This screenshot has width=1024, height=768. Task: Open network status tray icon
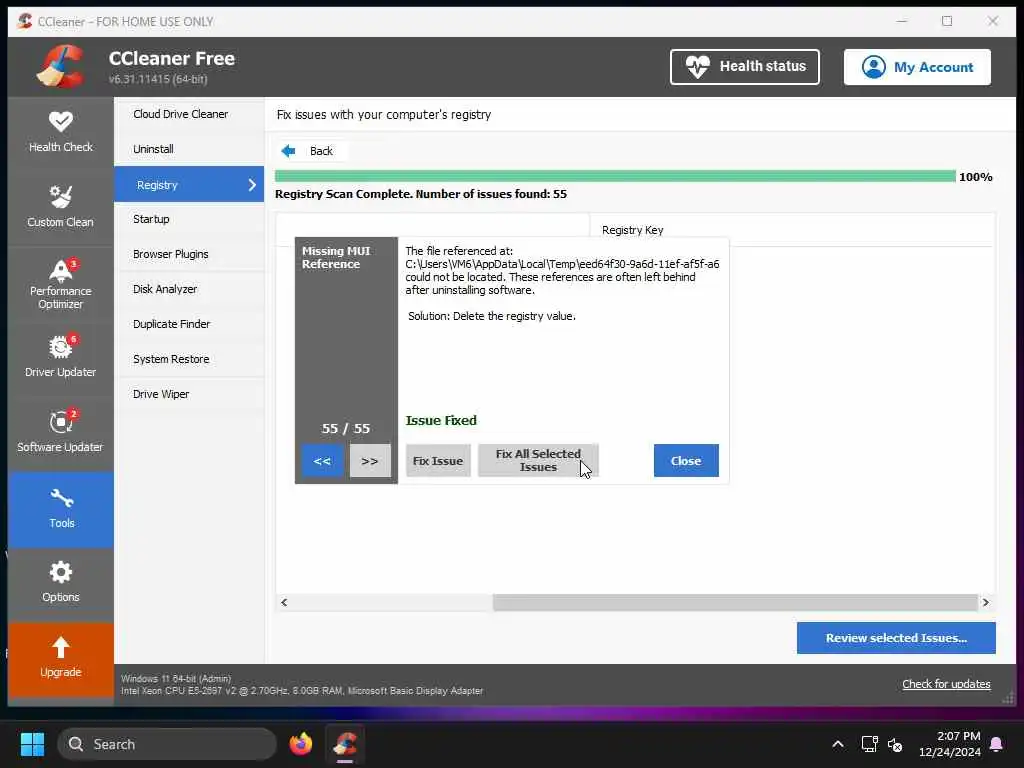[869, 744]
